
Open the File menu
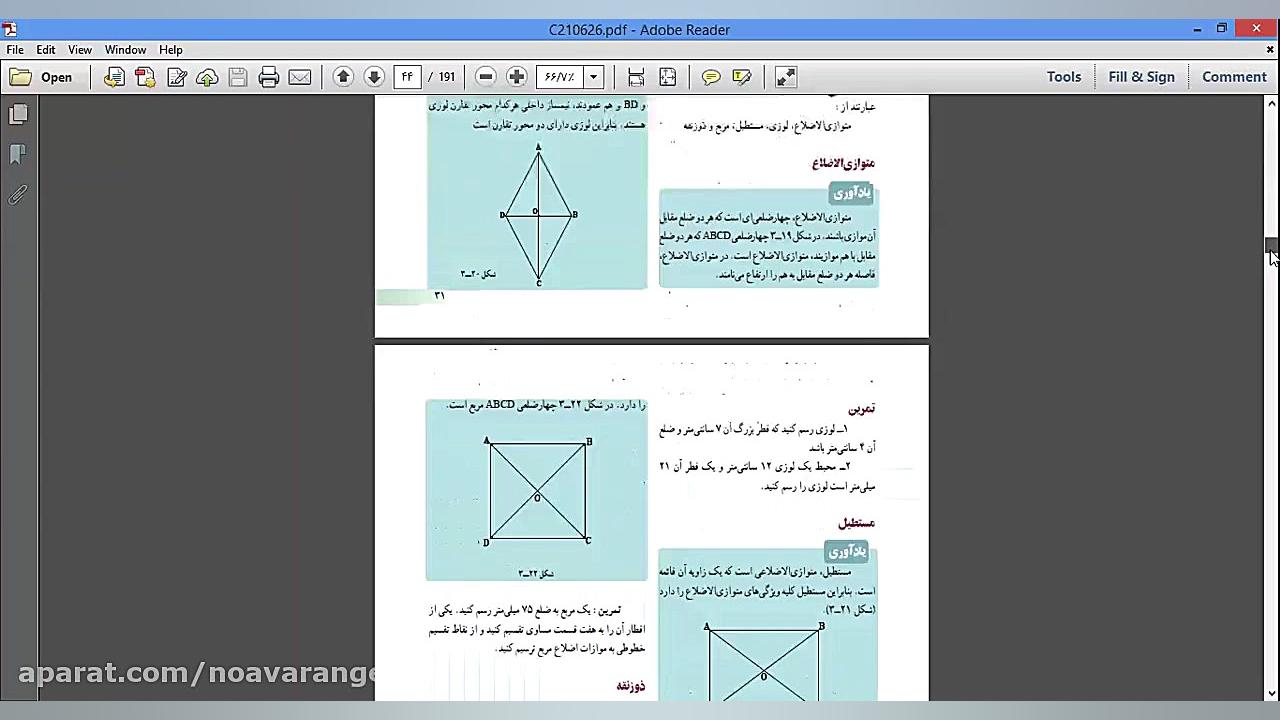pyautogui.click(x=15, y=49)
